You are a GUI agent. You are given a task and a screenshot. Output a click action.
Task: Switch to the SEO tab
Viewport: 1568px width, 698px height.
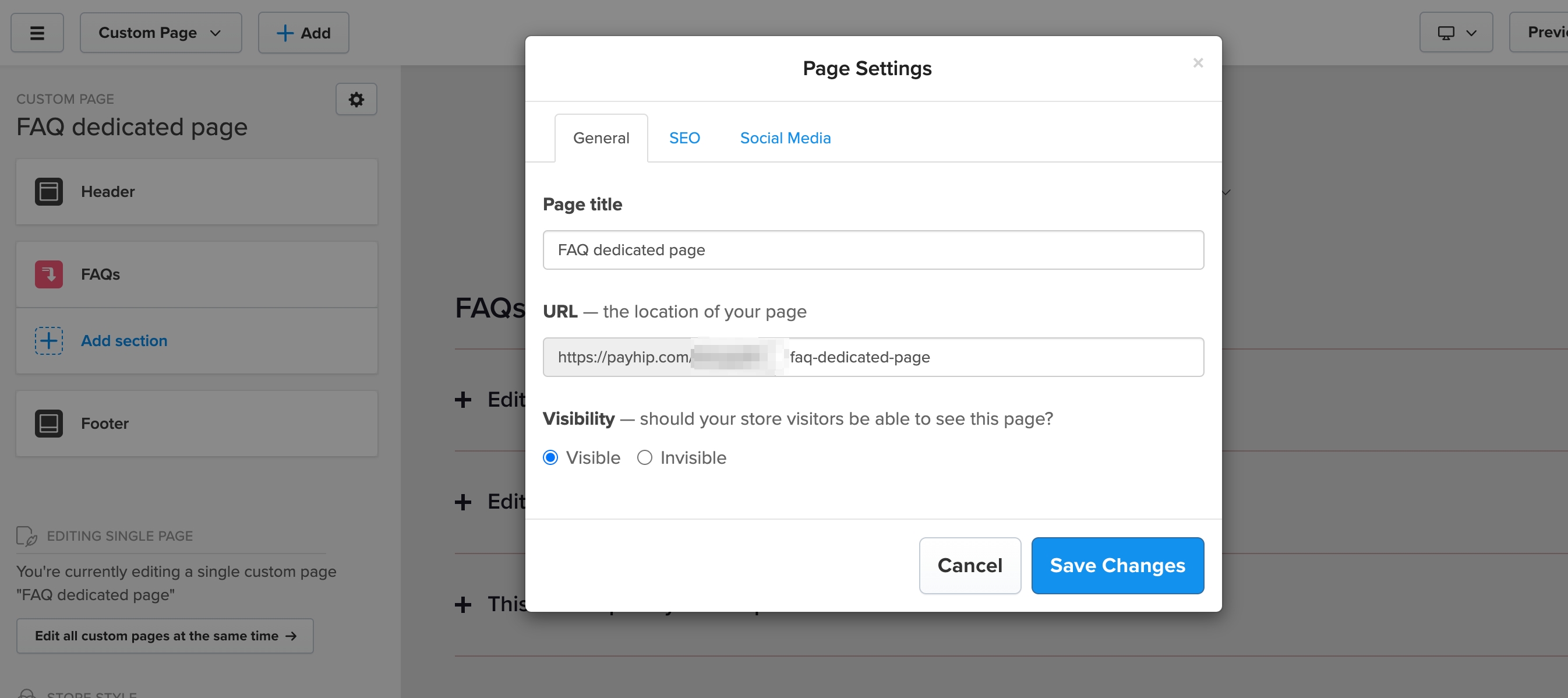(x=684, y=138)
